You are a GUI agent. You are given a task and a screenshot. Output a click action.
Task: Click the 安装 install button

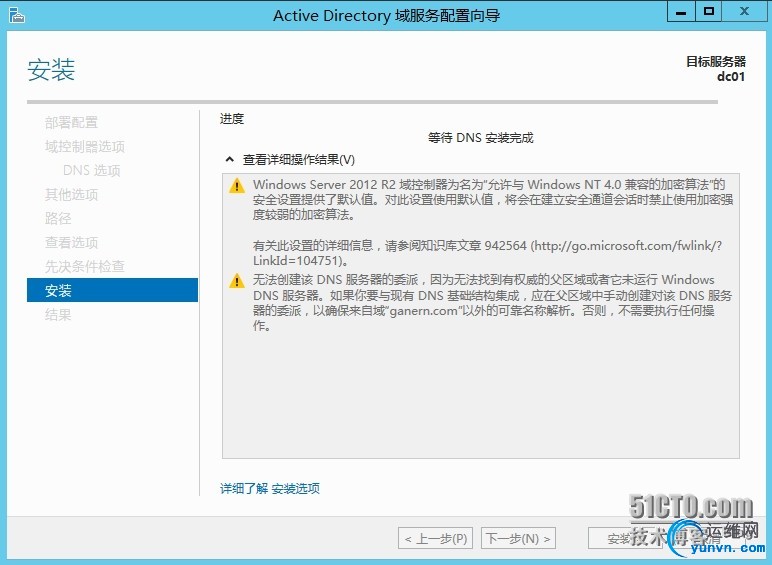coord(625,538)
